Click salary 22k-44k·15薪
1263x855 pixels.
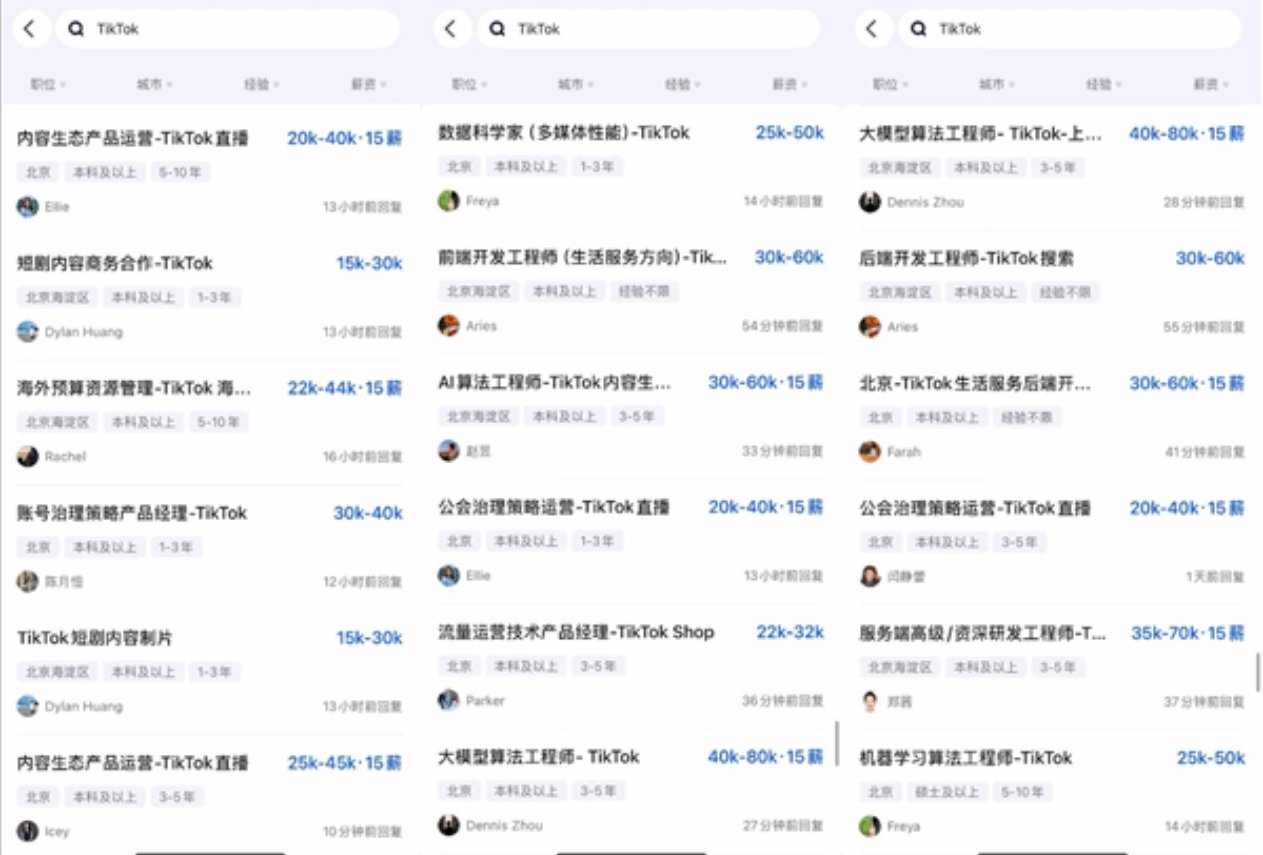click(345, 388)
